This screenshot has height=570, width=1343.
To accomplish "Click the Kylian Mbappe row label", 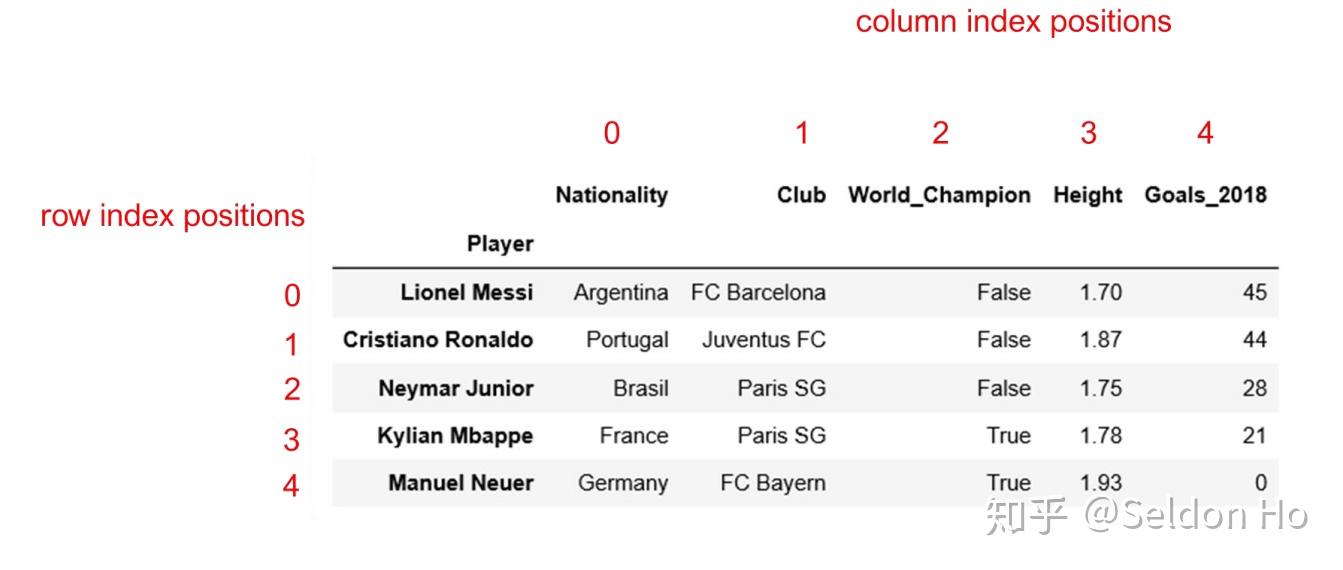I will (455, 436).
